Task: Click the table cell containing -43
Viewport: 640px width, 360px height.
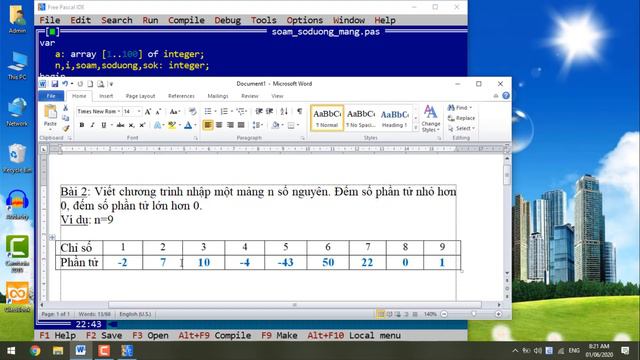Action: pyautogui.click(x=286, y=262)
